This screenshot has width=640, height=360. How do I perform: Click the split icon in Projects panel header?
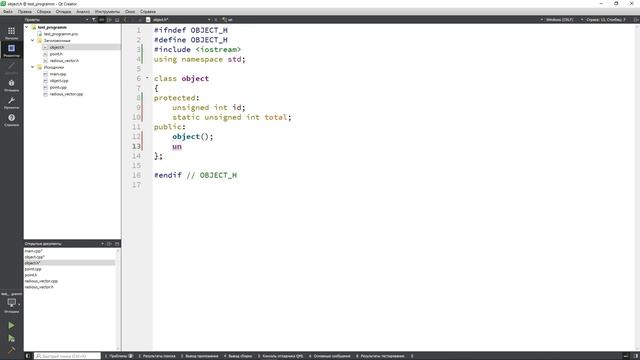point(109,20)
